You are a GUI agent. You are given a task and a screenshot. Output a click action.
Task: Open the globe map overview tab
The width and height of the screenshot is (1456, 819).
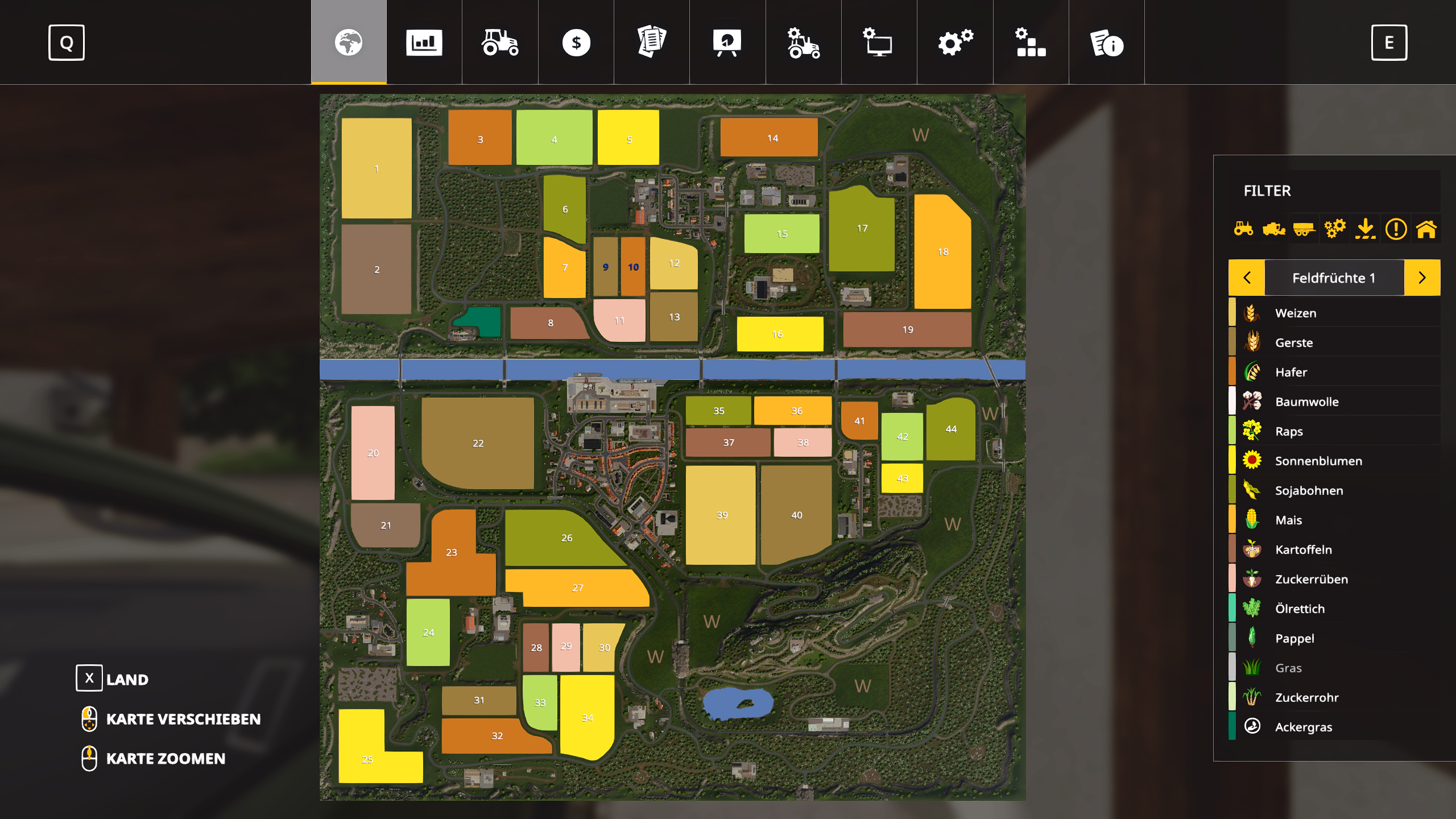tap(349, 42)
